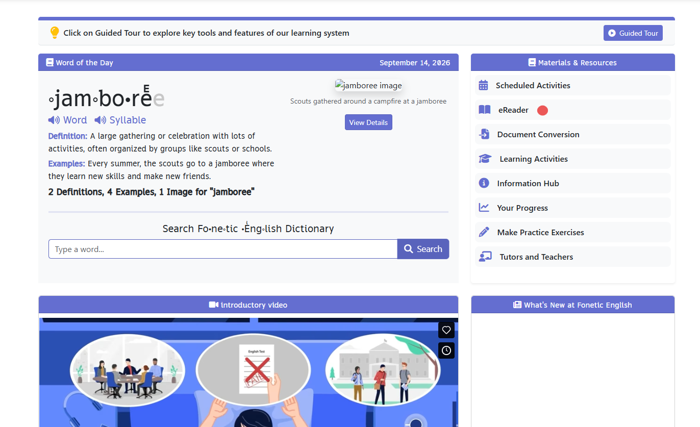Click the jamboree image placeholder
700x427 pixels.
[x=368, y=85]
